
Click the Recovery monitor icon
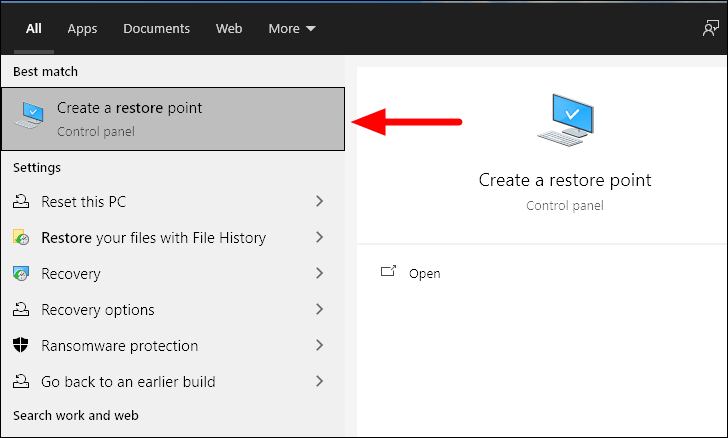point(21,274)
